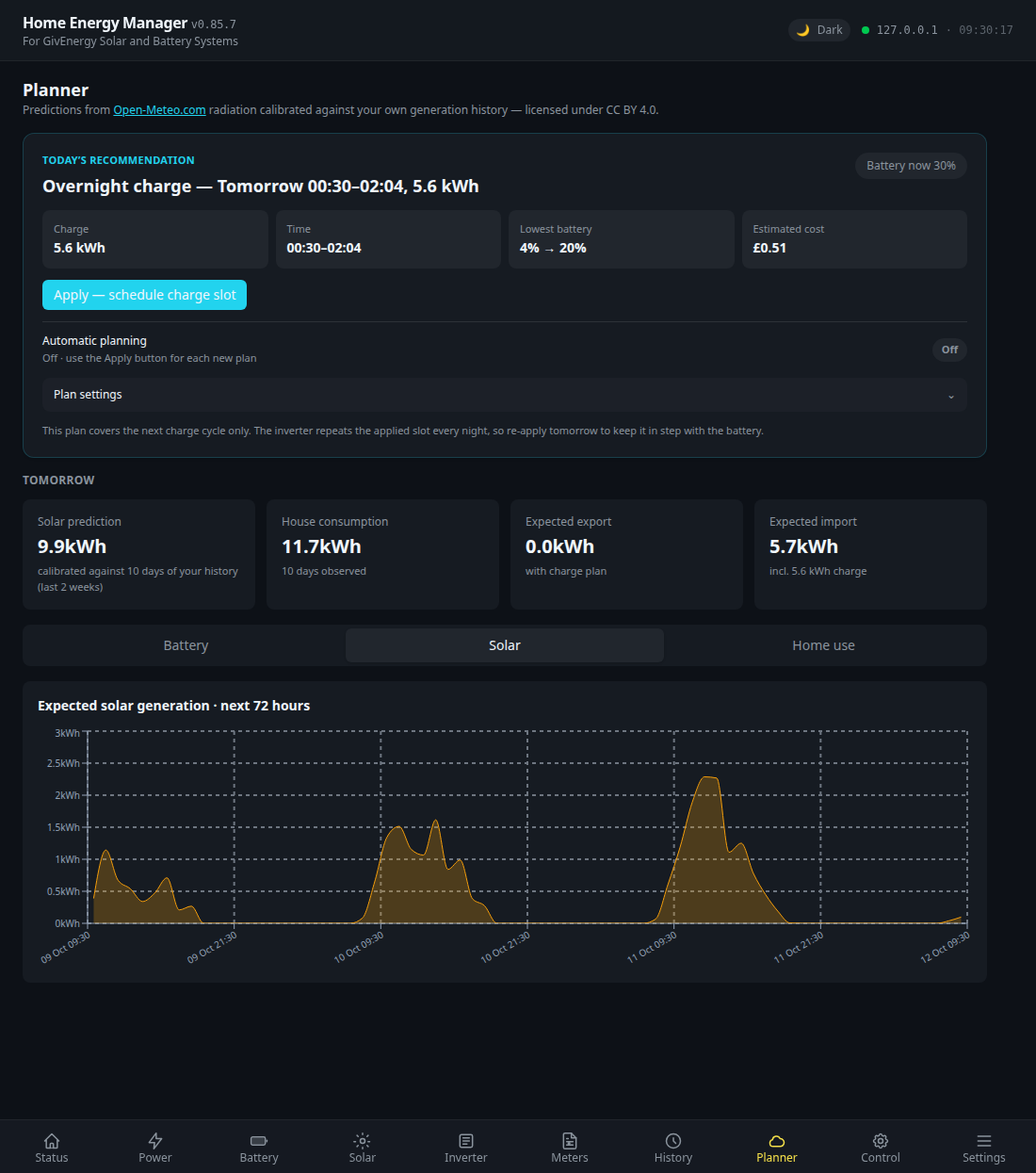Image resolution: width=1036 pixels, height=1173 pixels.
Task: Open the Solar sun icon in the bottom bar
Action: 363,1141
